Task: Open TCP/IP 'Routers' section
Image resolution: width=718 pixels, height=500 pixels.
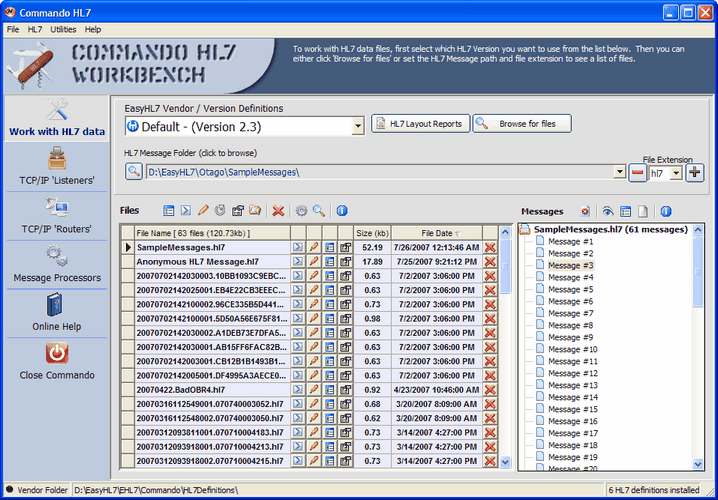Action: pos(57,214)
